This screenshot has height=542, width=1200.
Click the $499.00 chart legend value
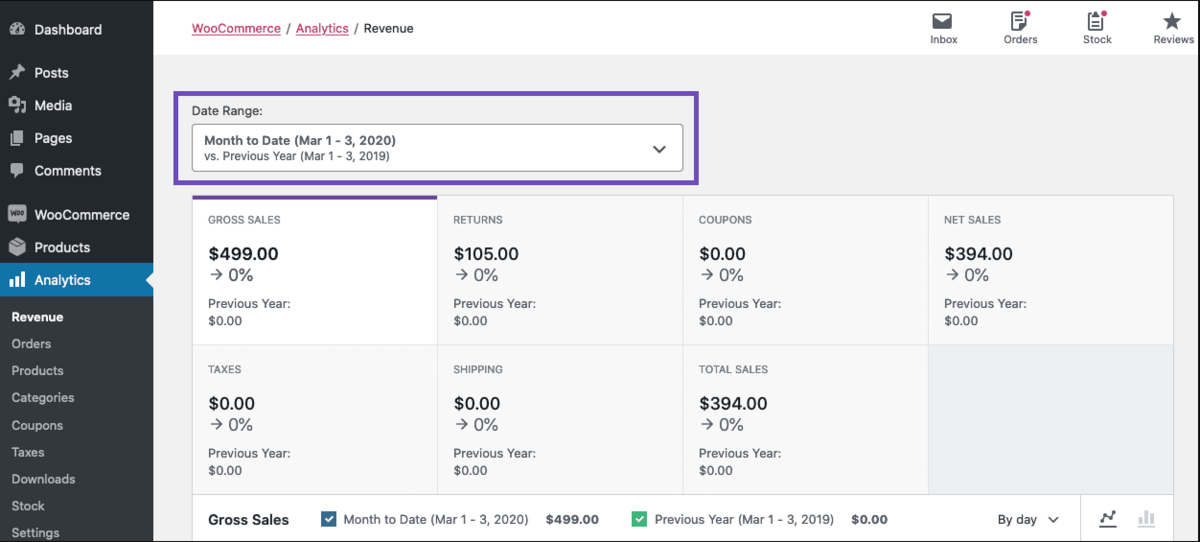pos(572,520)
